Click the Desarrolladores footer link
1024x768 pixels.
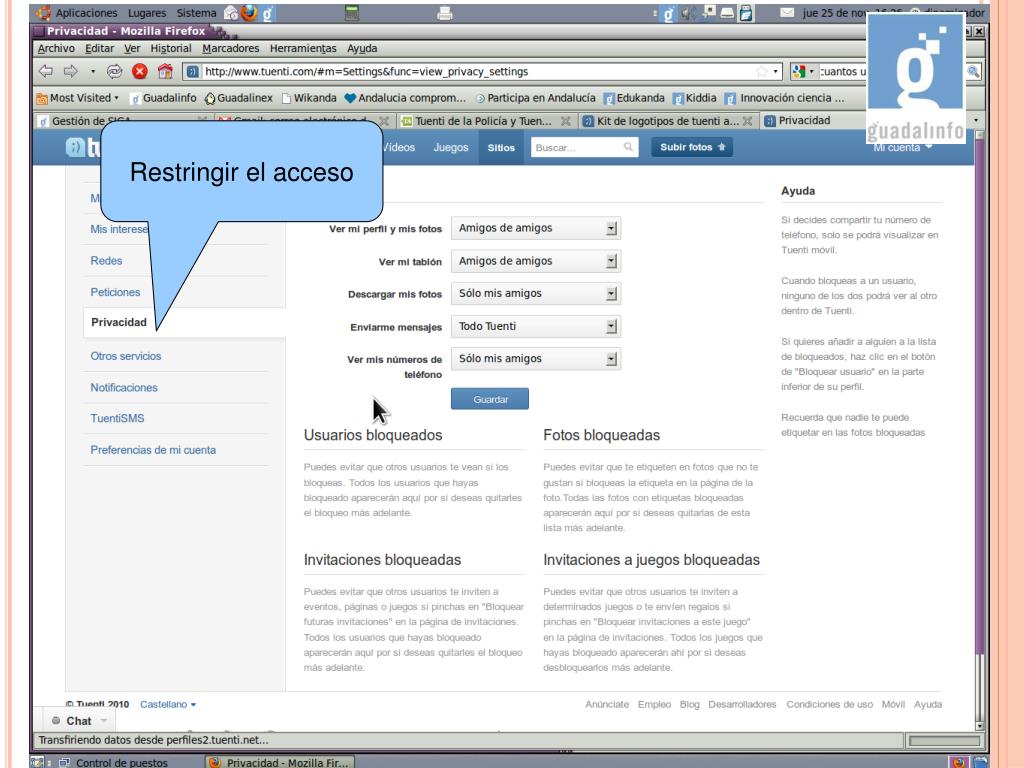point(742,704)
